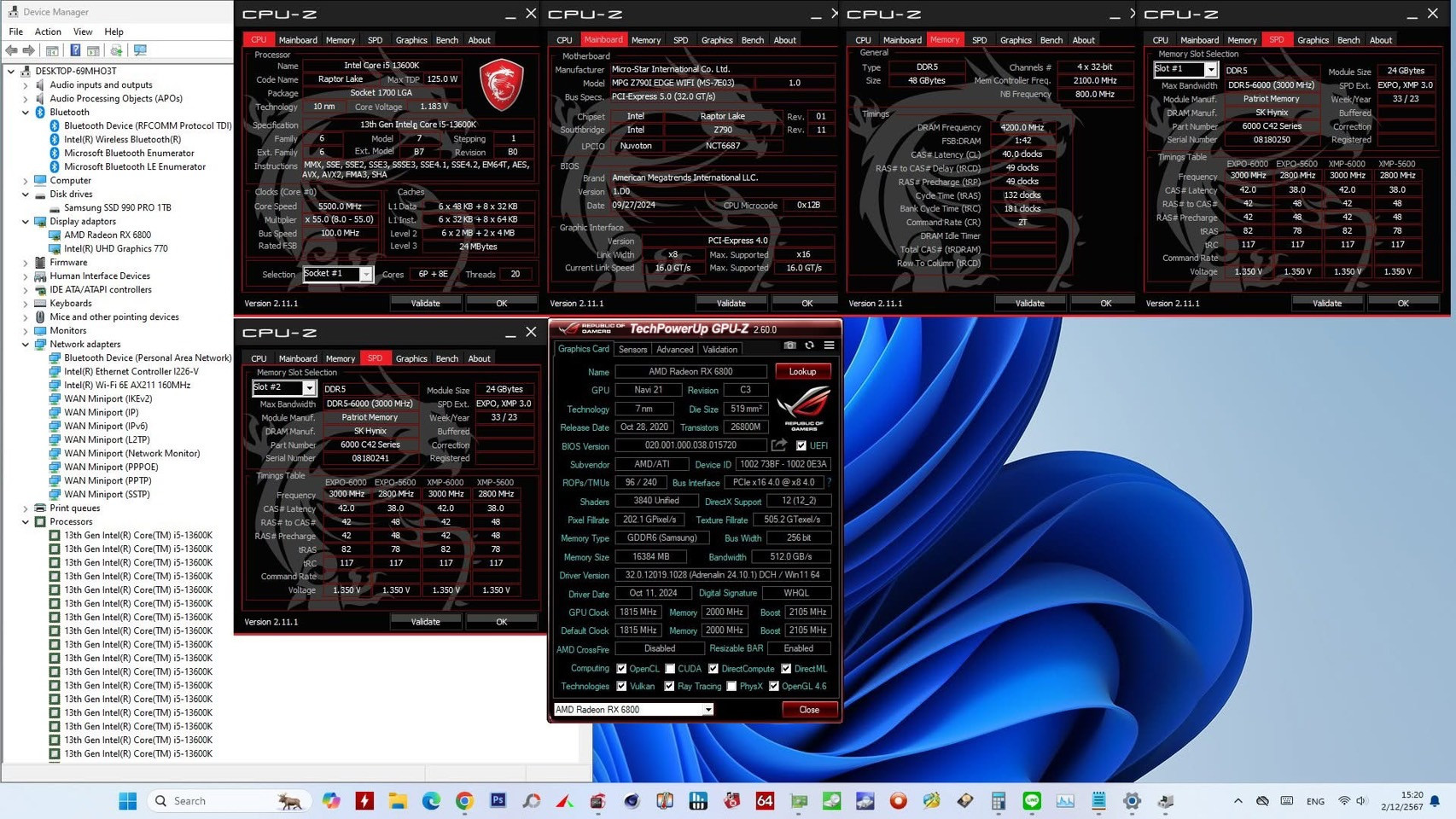The width and height of the screenshot is (1456, 819).
Task: Toggle the CUDA checkbox in GPU-Z
Action: coord(670,669)
